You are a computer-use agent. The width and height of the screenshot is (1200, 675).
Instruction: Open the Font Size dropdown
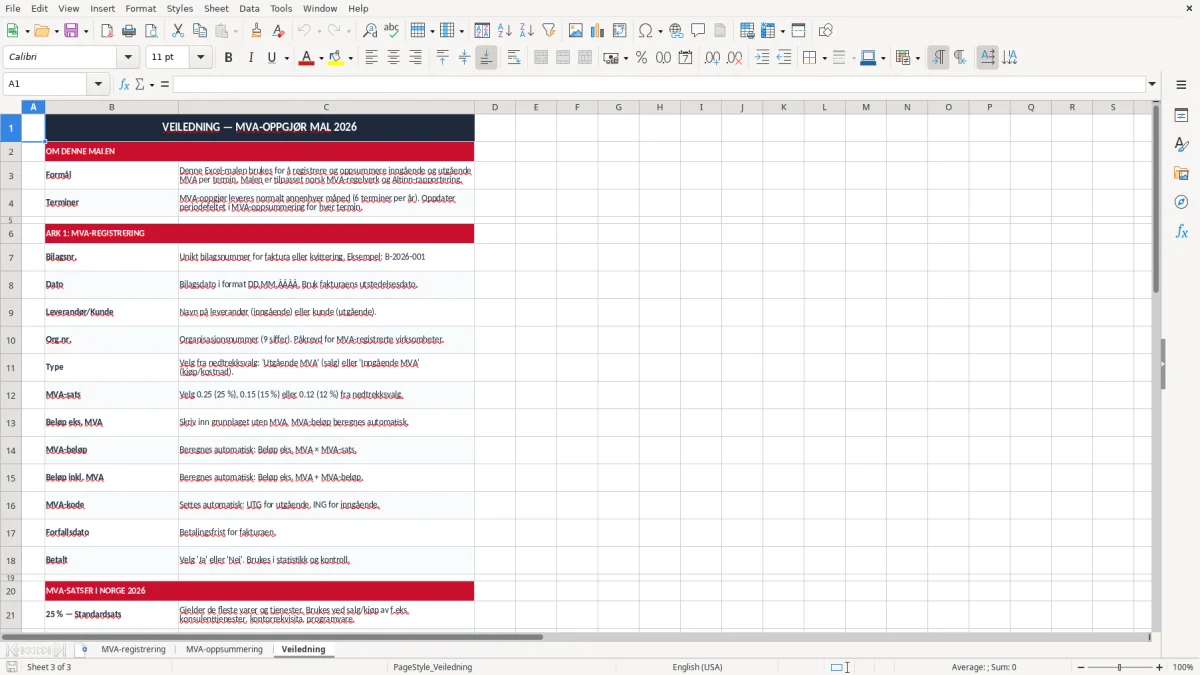[201, 58]
